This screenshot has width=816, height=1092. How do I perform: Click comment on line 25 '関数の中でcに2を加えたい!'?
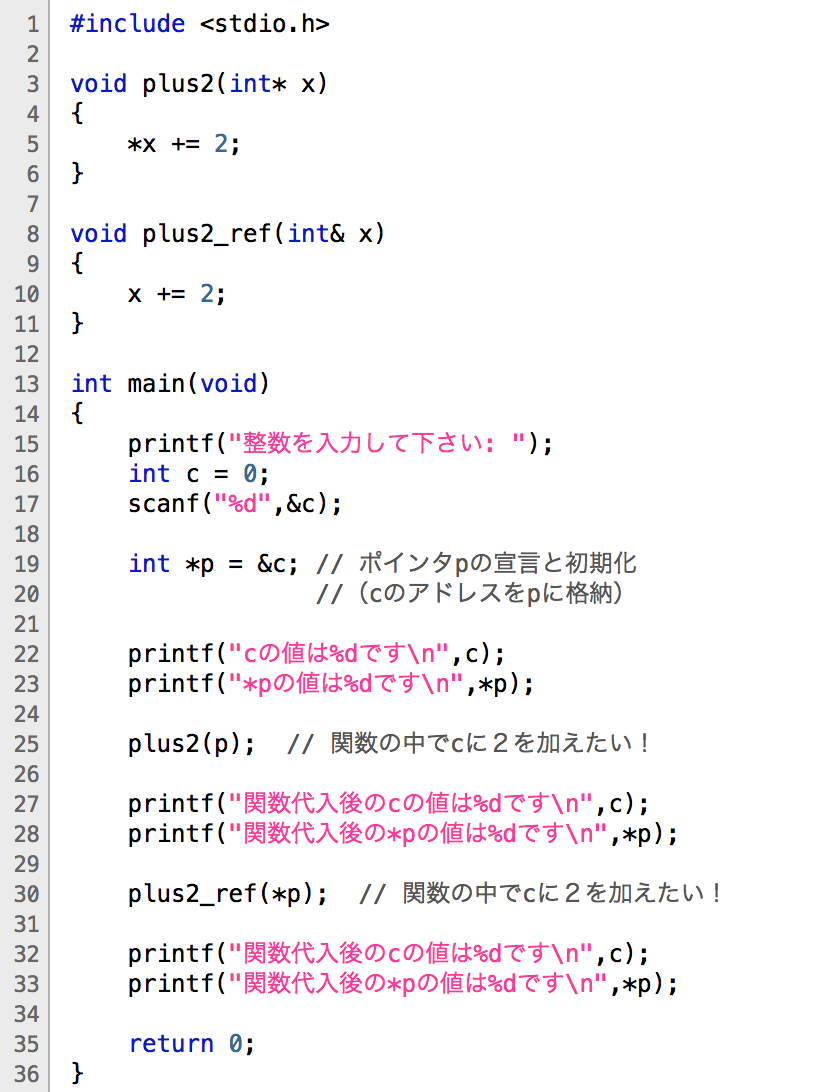click(x=469, y=744)
